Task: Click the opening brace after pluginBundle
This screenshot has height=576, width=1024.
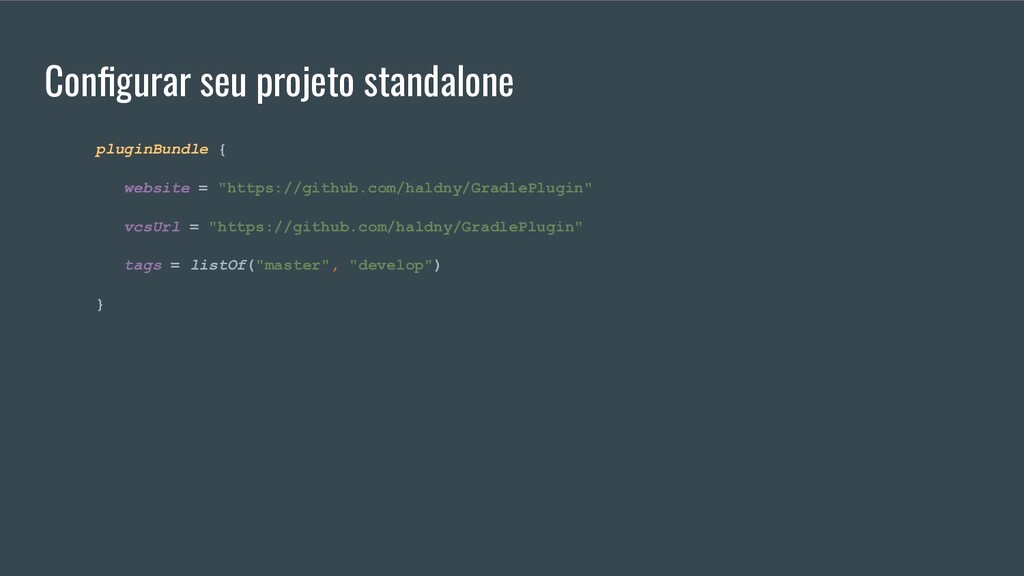Action: point(222,150)
